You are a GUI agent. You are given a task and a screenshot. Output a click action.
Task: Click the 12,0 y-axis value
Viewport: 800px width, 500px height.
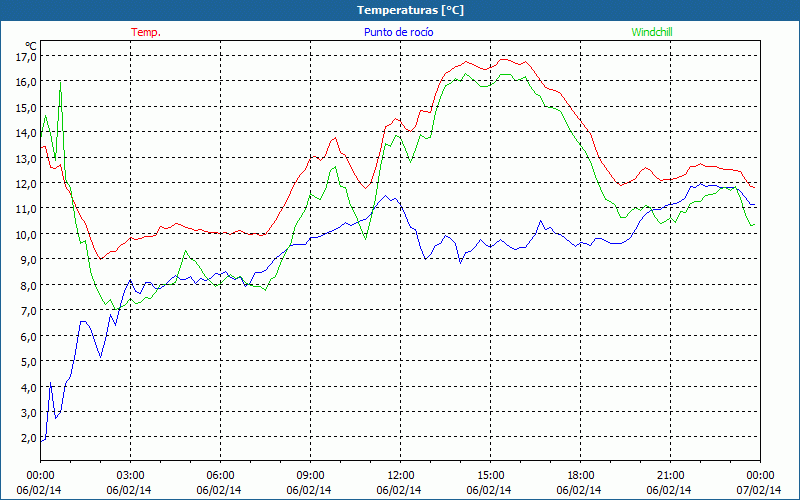click(26, 183)
